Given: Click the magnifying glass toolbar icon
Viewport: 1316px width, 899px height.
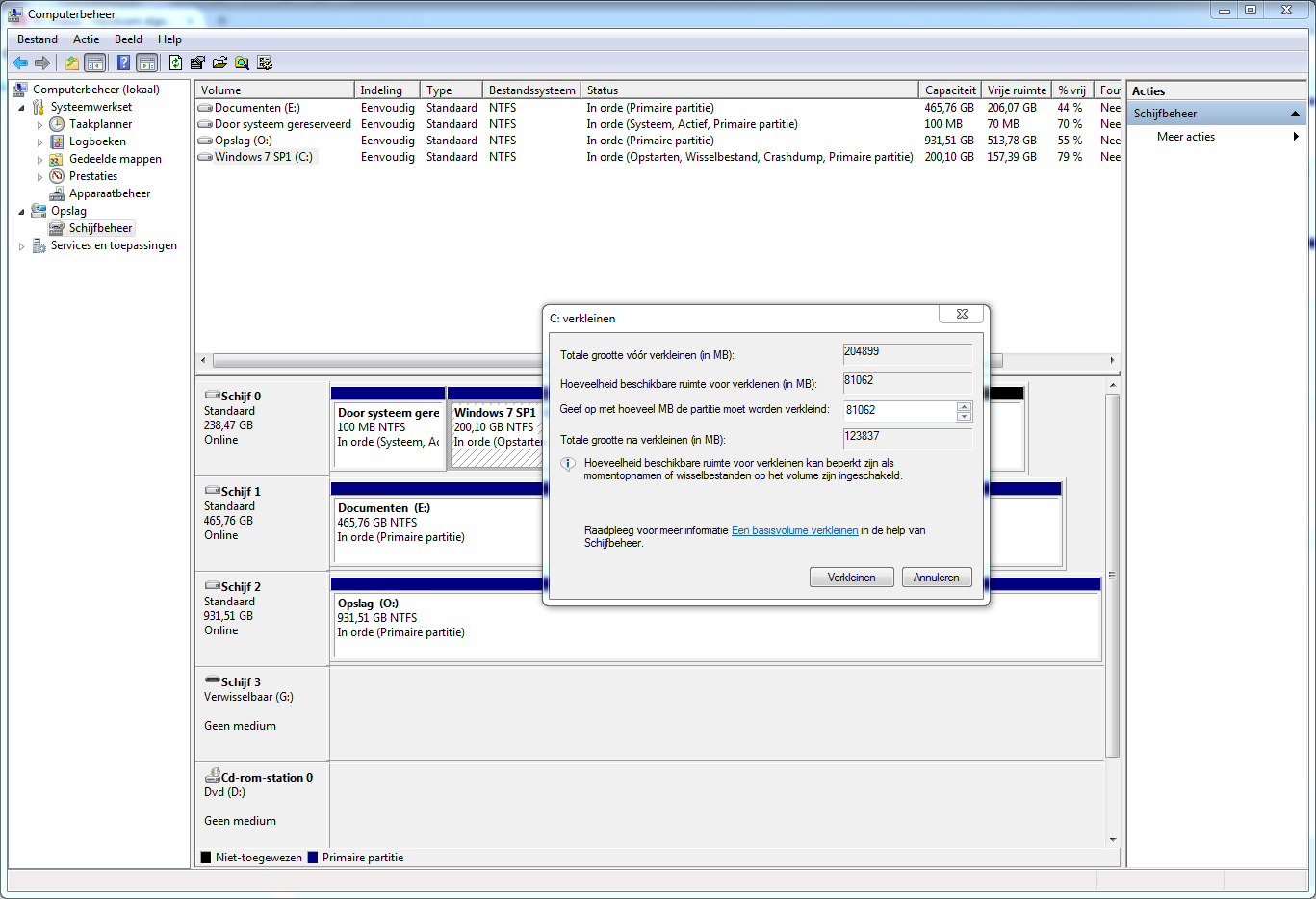Looking at the screenshot, I should (242, 63).
